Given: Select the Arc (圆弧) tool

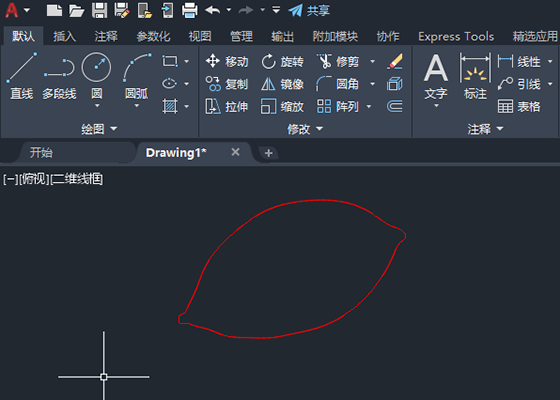Looking at the screenshot, I should pyautogui.click(x=137, y=76).
